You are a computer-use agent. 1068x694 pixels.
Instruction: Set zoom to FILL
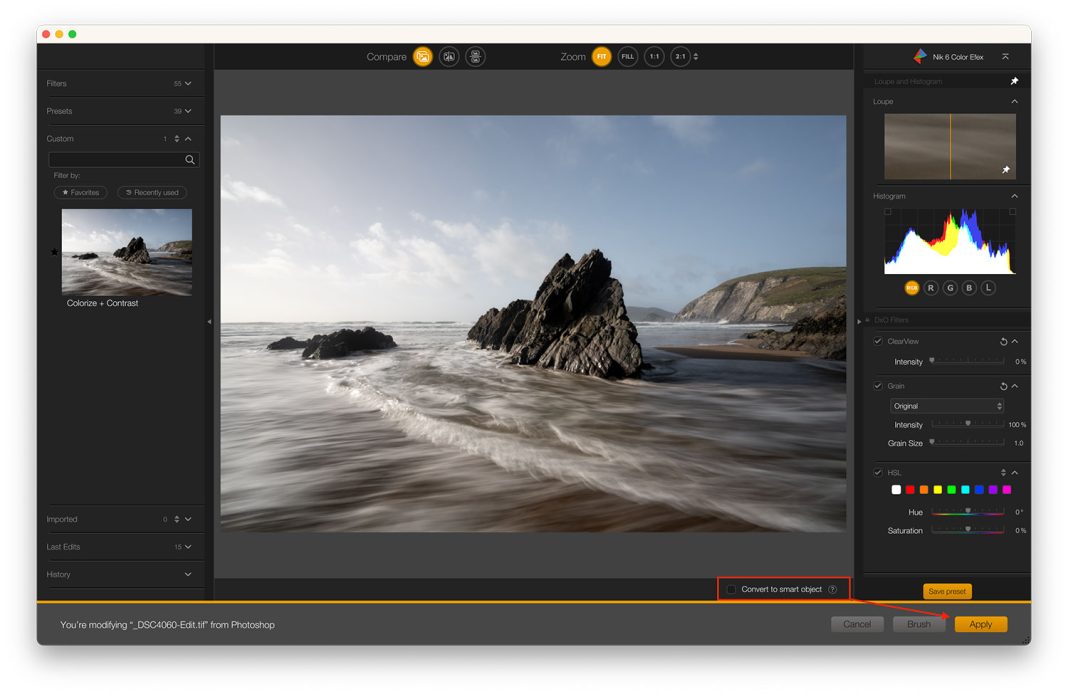(x=627, y=57)
